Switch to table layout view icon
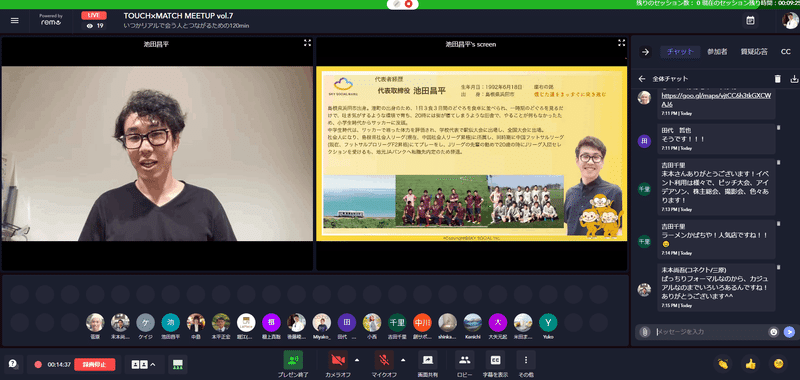Image resolution: width=800 pixels, height=380 pixels. pos(178,364)
